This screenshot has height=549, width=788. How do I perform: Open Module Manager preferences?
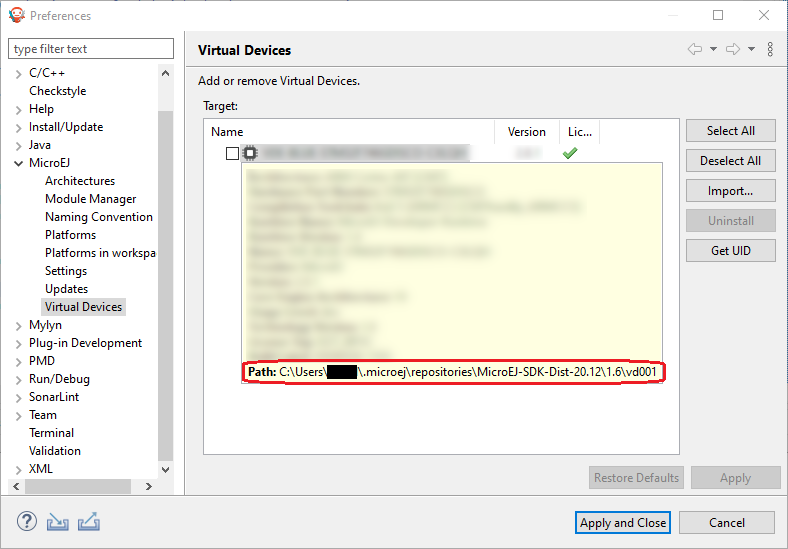click(x=90, y=199)
